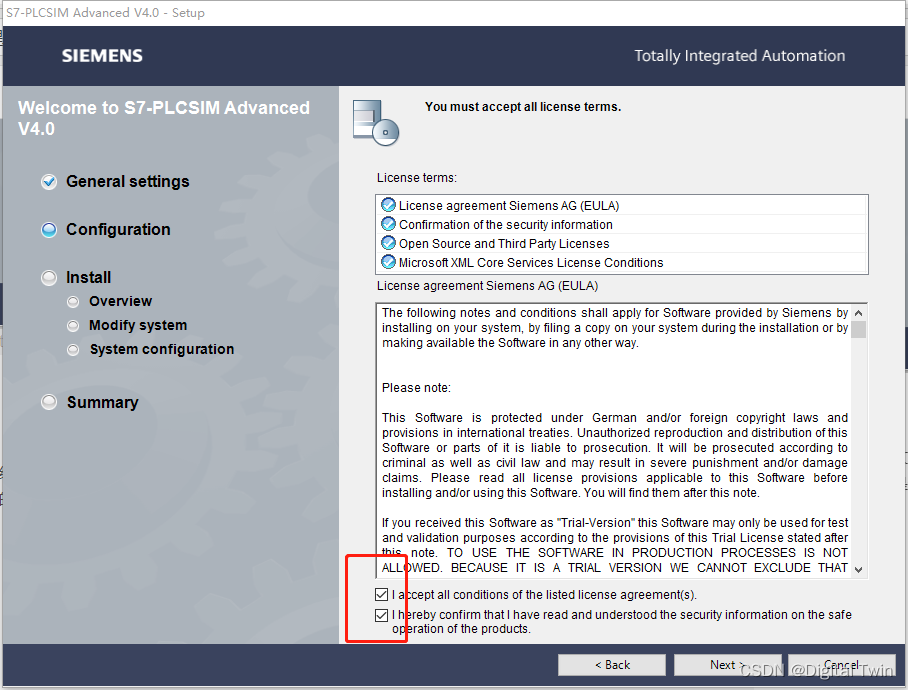Click the security information checkmark icon
908x690 pixels.
(388, 224)
